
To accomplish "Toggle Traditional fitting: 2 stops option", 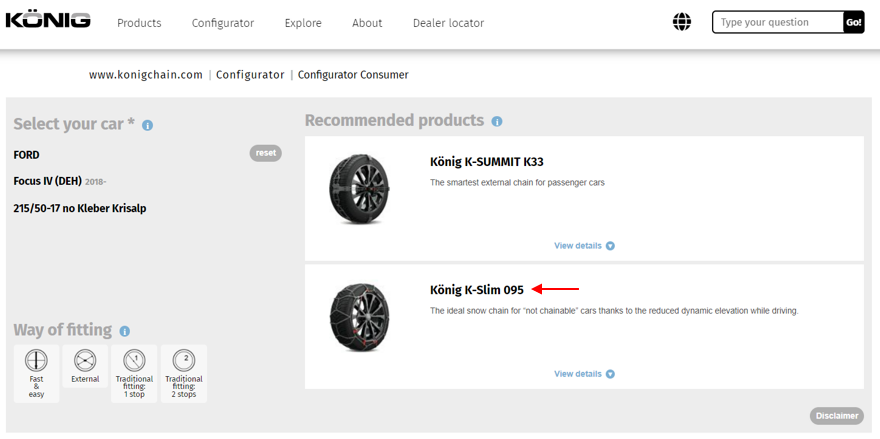I will pyautogui.click(x=183, y=373).
